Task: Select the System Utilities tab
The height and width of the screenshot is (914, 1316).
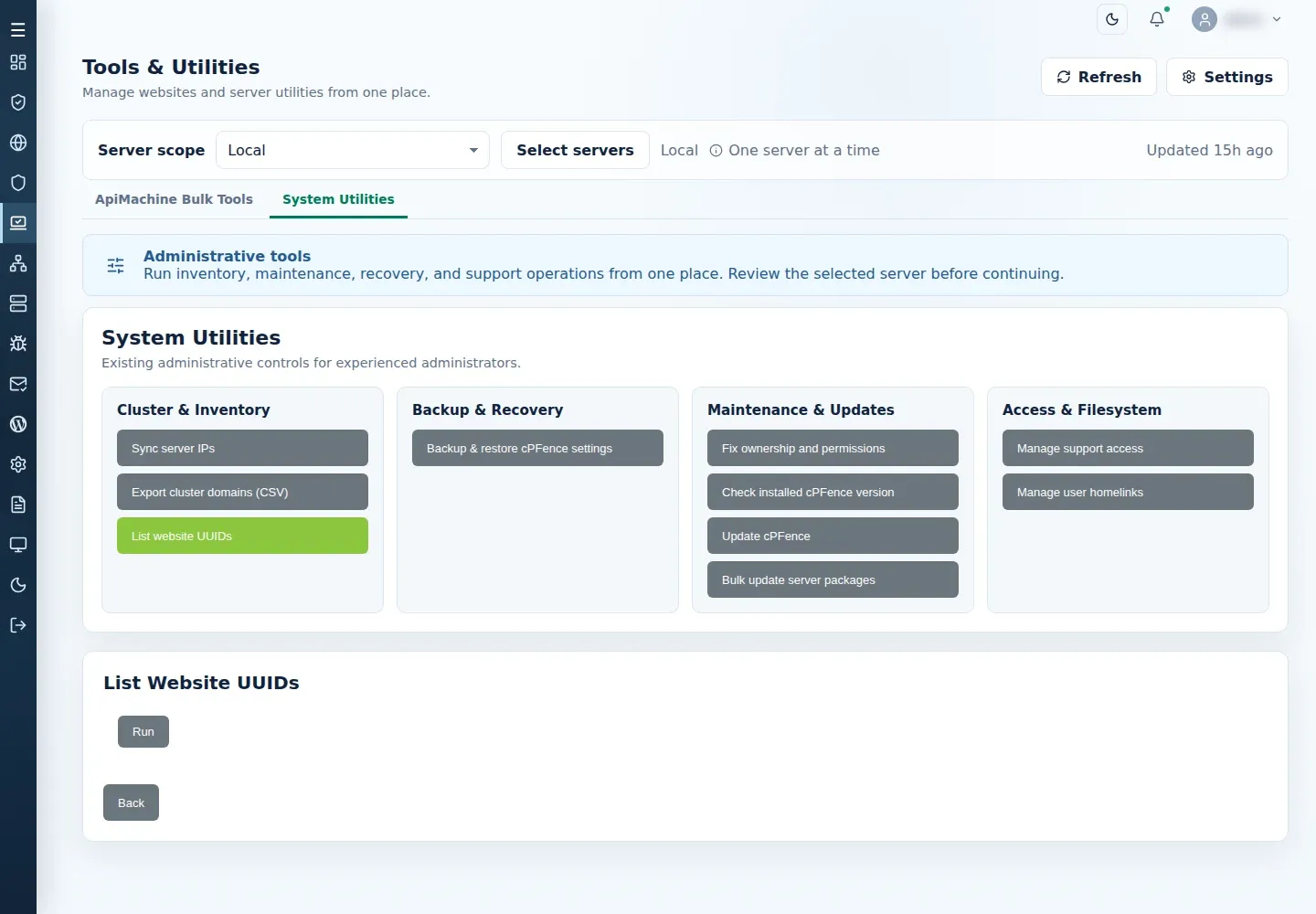Action: [x=338, y=199]
